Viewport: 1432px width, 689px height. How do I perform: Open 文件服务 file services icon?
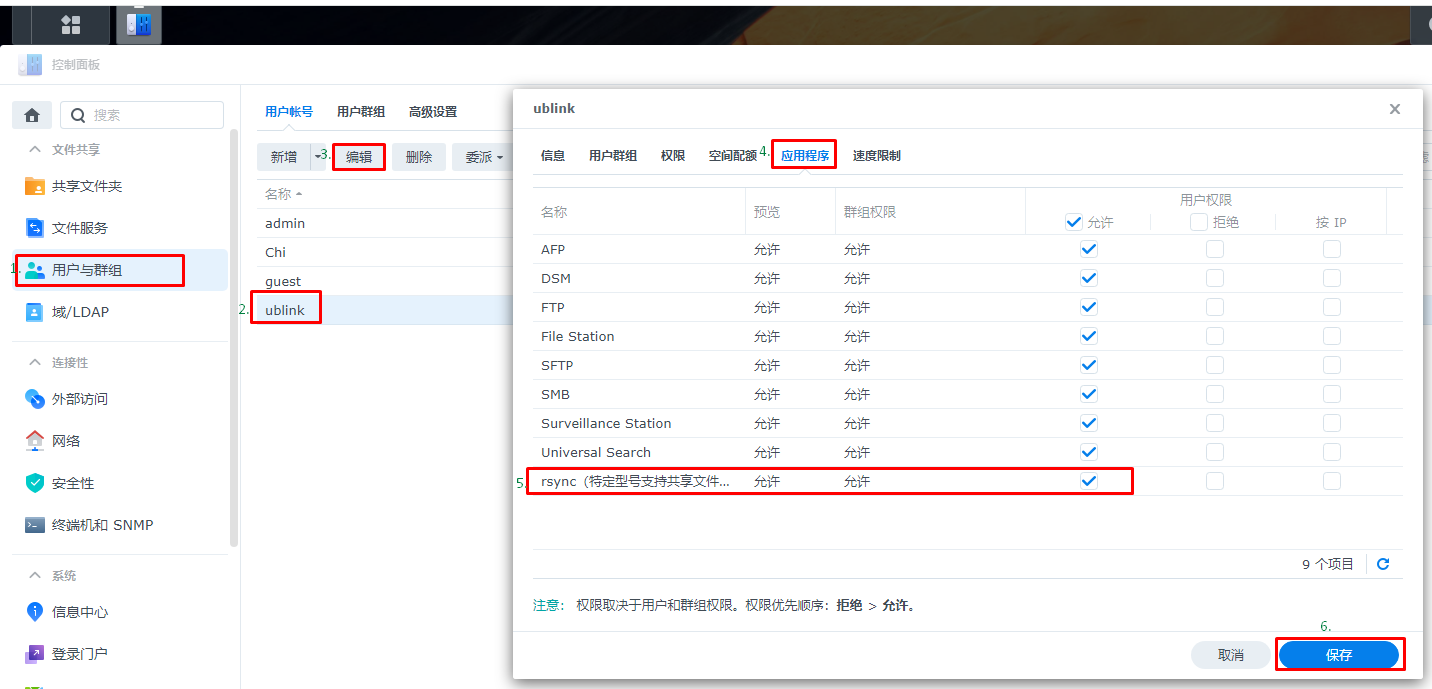click(x=35, y=228)
